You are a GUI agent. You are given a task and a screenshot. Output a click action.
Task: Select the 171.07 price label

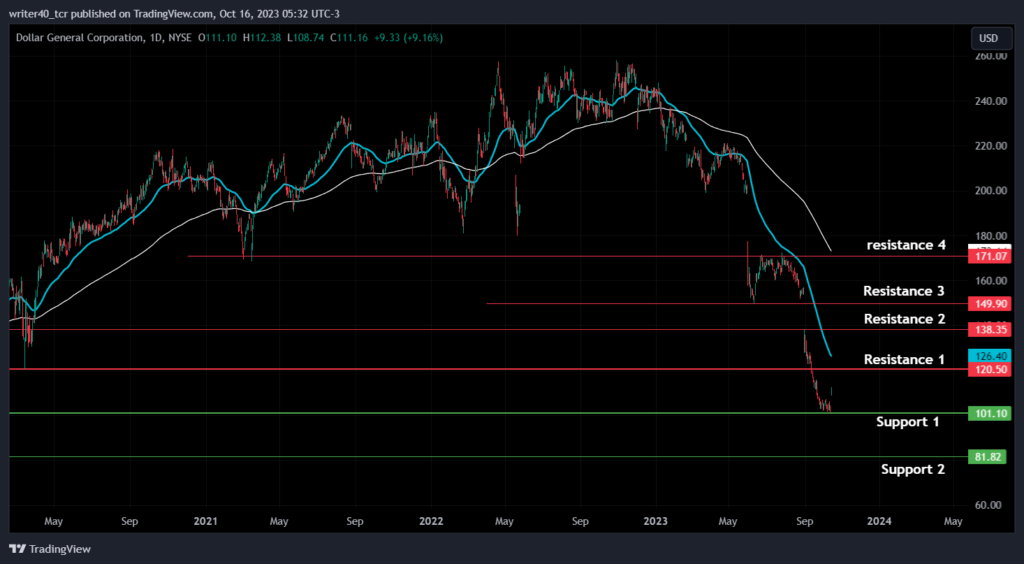[x=990, y=257]
